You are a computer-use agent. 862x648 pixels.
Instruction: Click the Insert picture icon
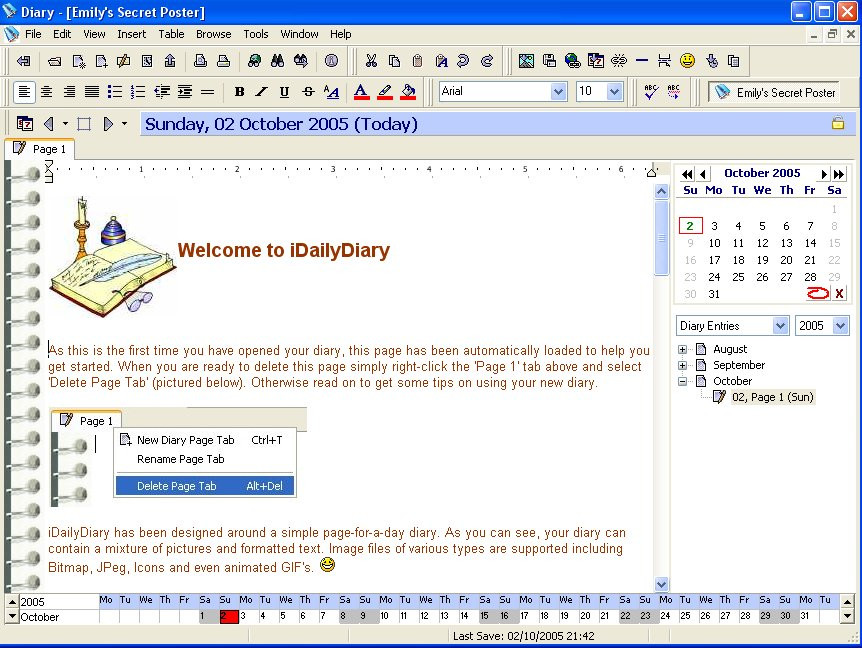click(526, 61)
